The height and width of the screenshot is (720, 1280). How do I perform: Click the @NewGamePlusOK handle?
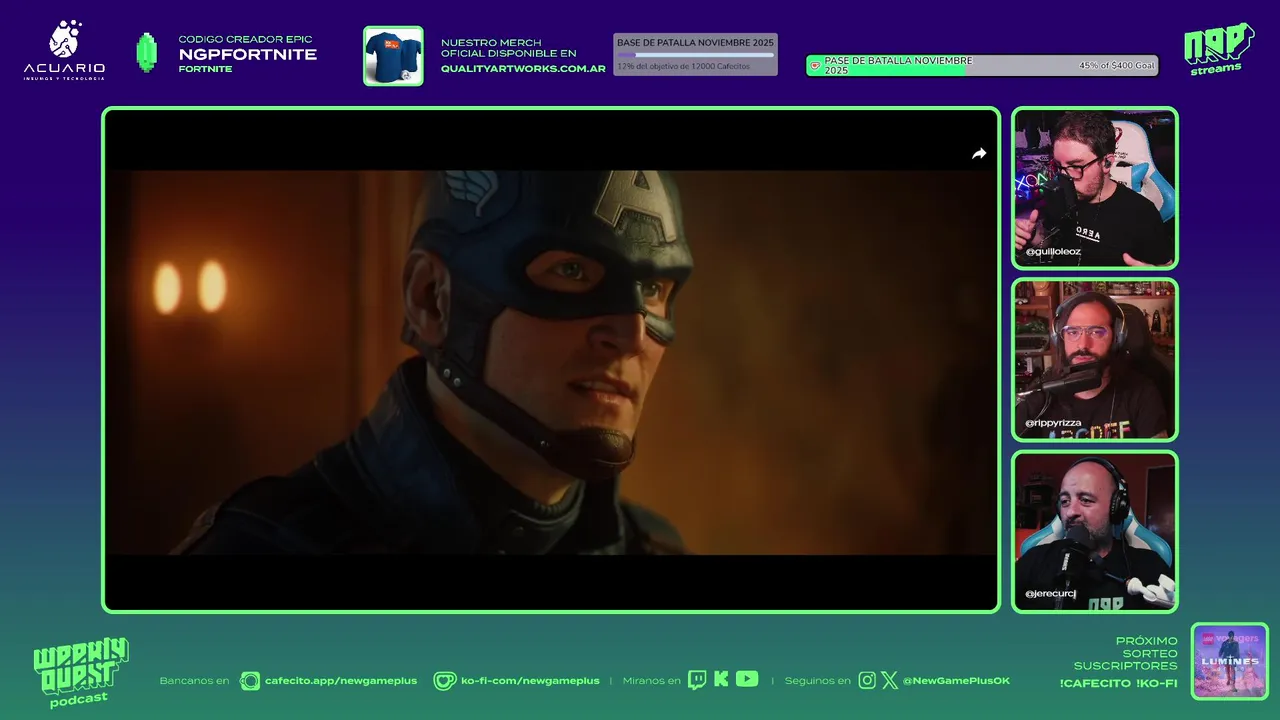(956, 681)
